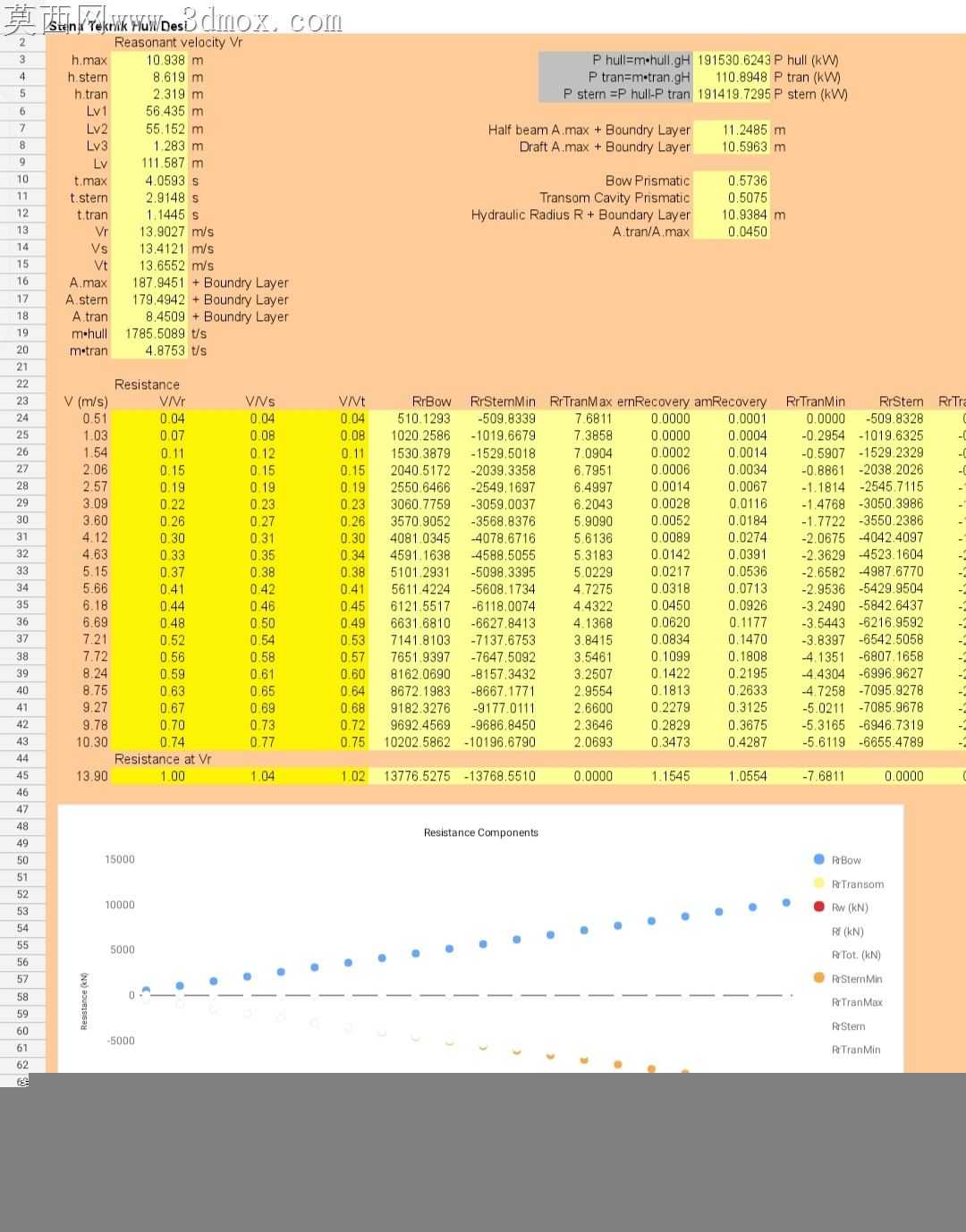This screenshot has width=966, height=1232.
Task: Select the P stern value 191419.7295
Action: (x=733, y=94)
